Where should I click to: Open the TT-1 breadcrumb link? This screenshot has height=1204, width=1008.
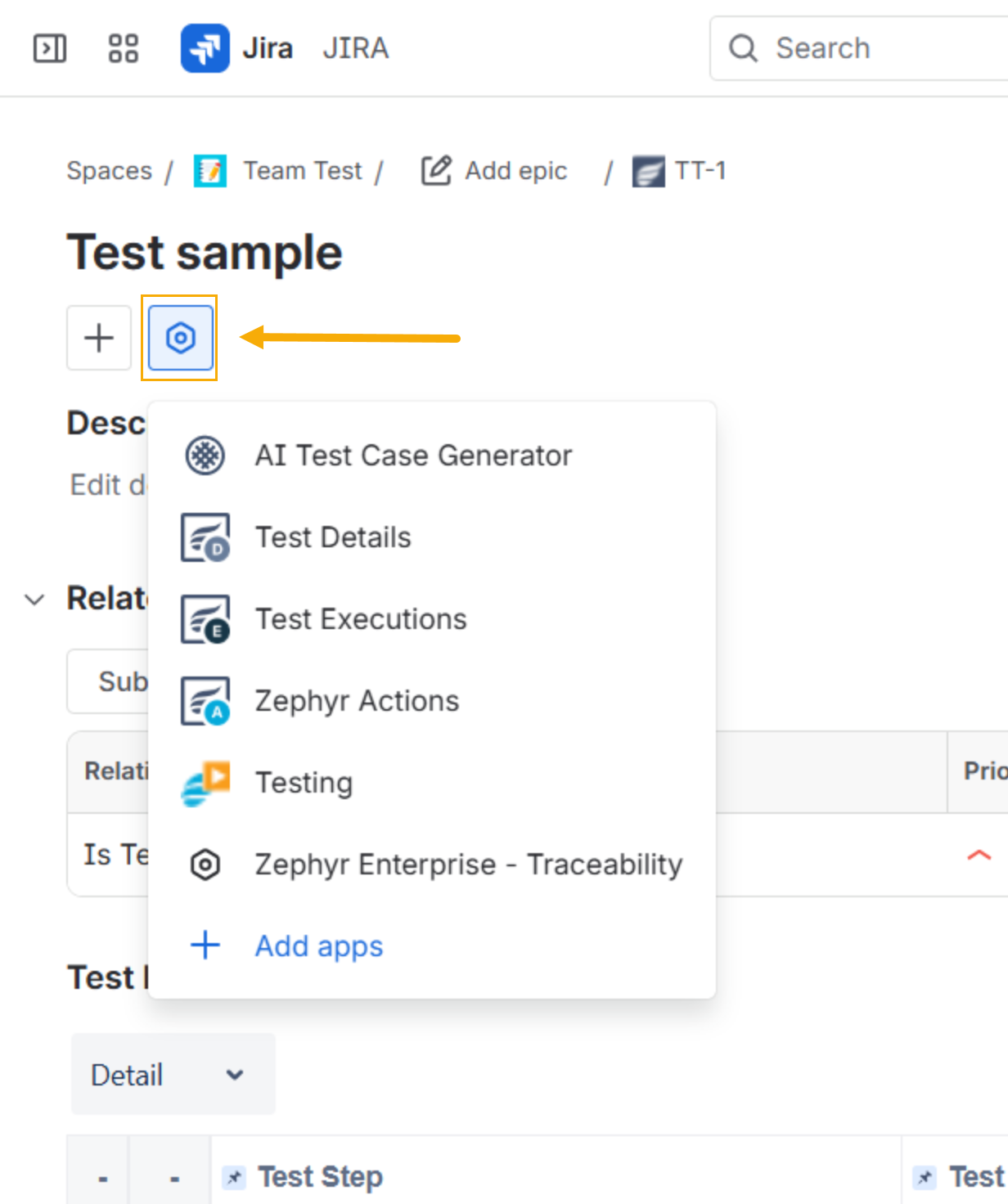point(700,171)
